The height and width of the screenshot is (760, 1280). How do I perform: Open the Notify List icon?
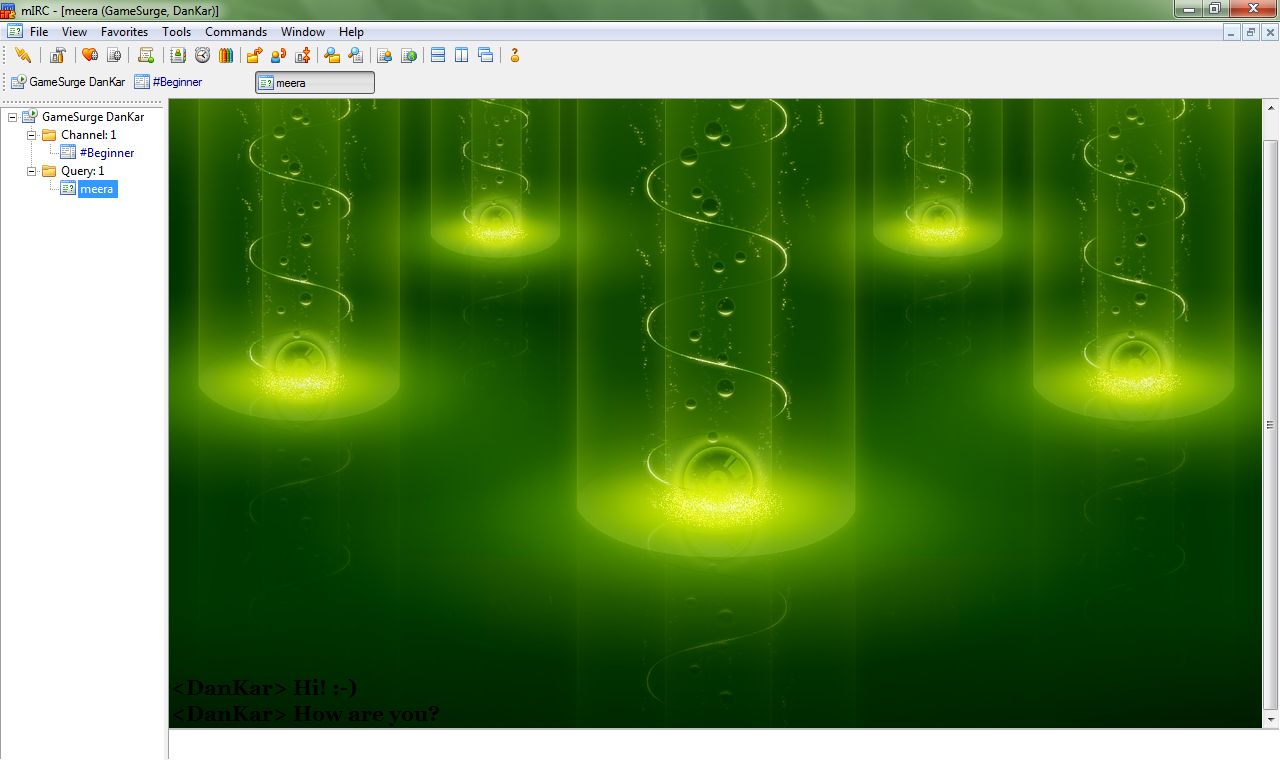[384, 55]
